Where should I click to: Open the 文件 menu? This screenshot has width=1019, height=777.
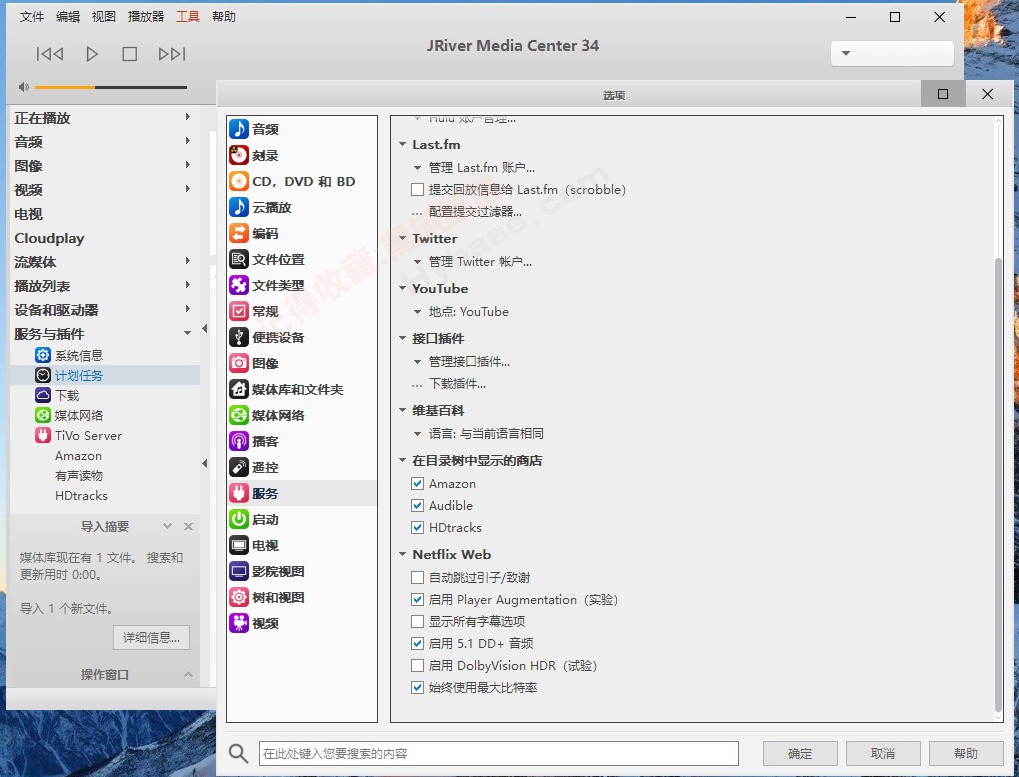(x=32, y=17)
